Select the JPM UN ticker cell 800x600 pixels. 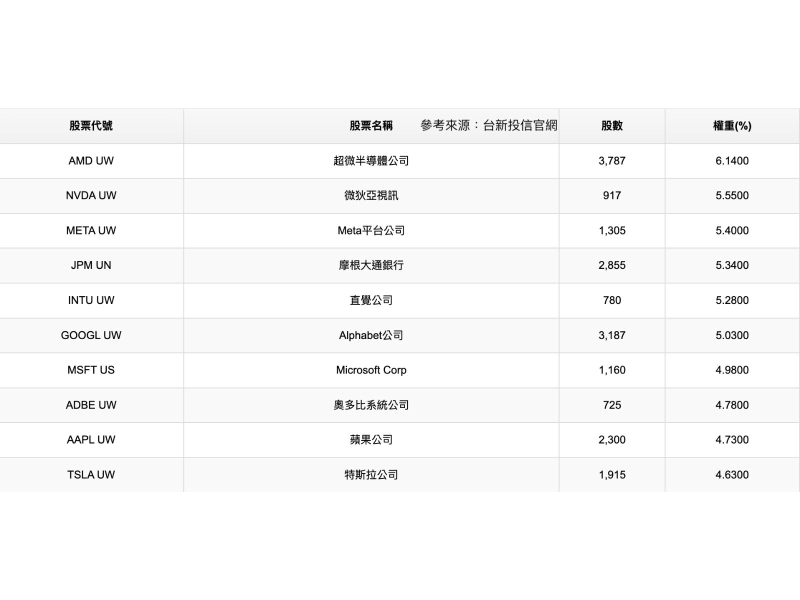tap(91, 266)
